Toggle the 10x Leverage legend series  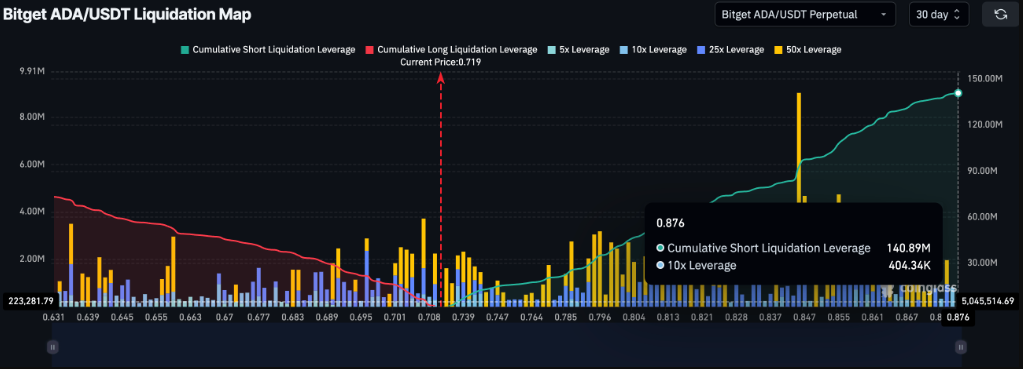click(x=654, y=50)
